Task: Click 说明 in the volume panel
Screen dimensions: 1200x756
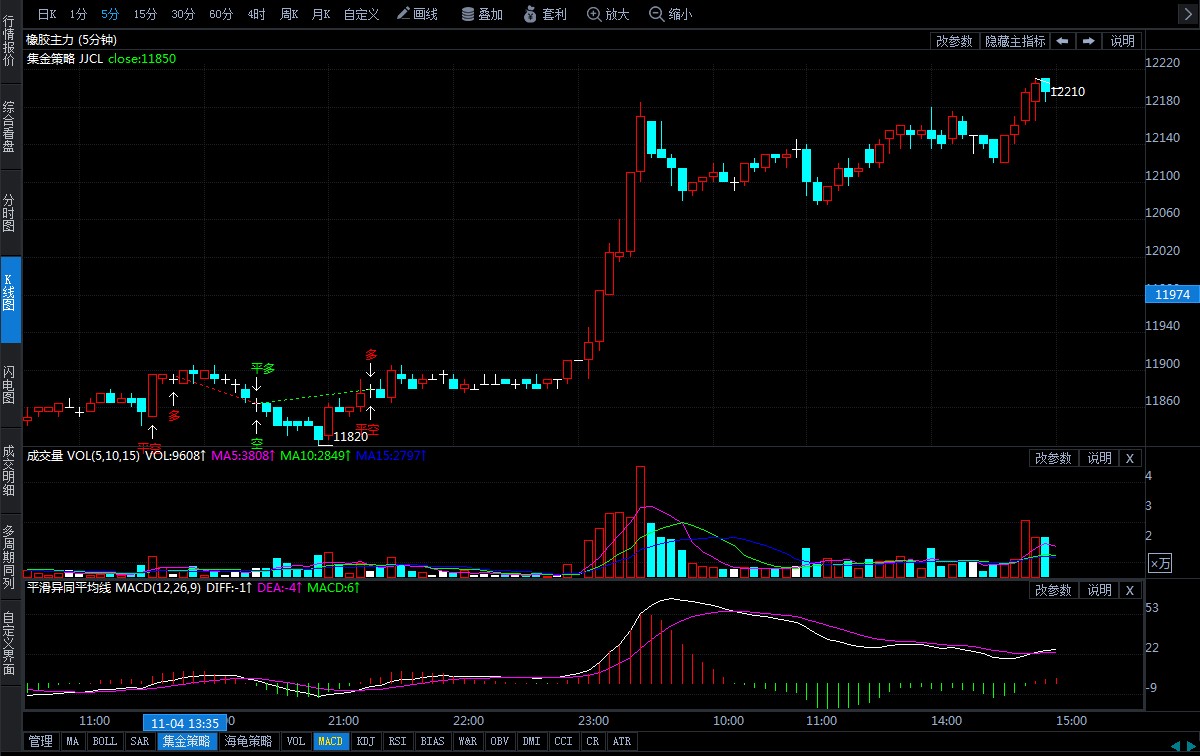Action: 1099,458
